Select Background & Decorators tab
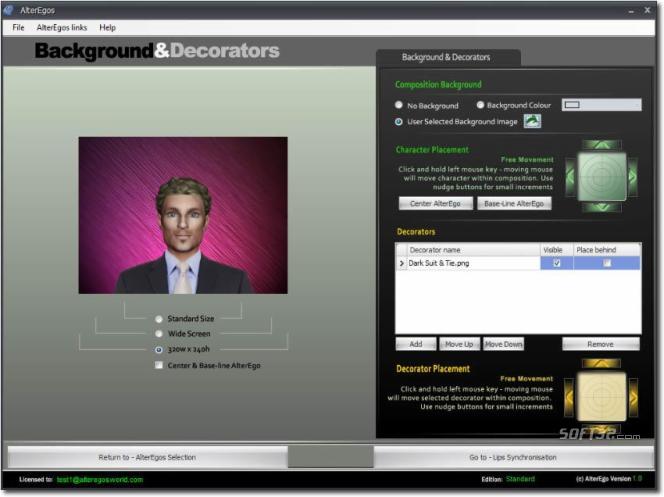 coord(448,57)
